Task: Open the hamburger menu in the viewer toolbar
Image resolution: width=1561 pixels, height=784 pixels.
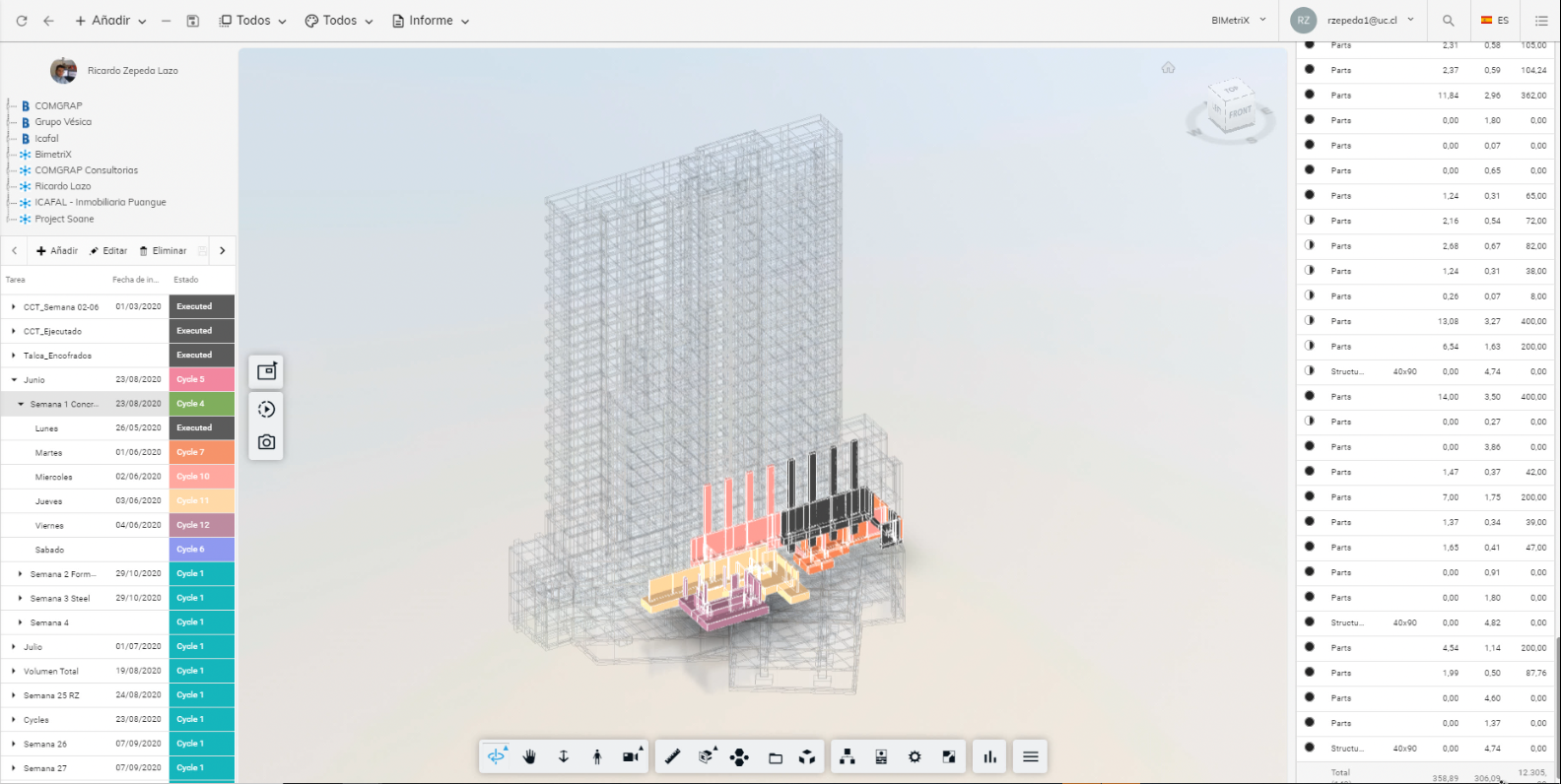Action: tap(1031, 756)
